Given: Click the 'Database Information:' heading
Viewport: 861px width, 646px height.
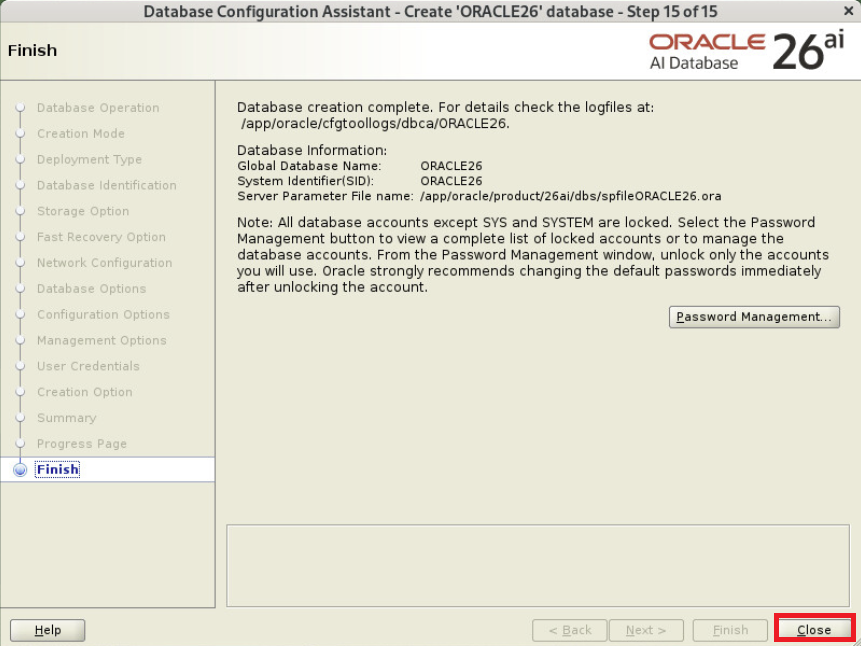Looking at the screenshot, I should tap(312, 151).
